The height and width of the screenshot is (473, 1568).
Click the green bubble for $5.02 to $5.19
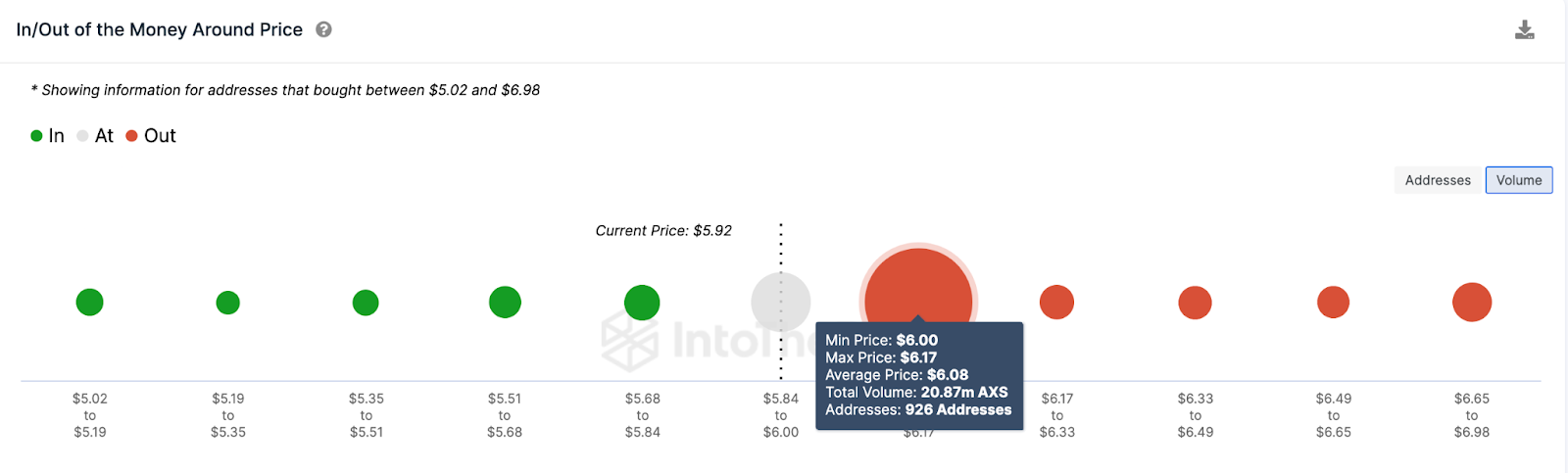coord(89,303)
